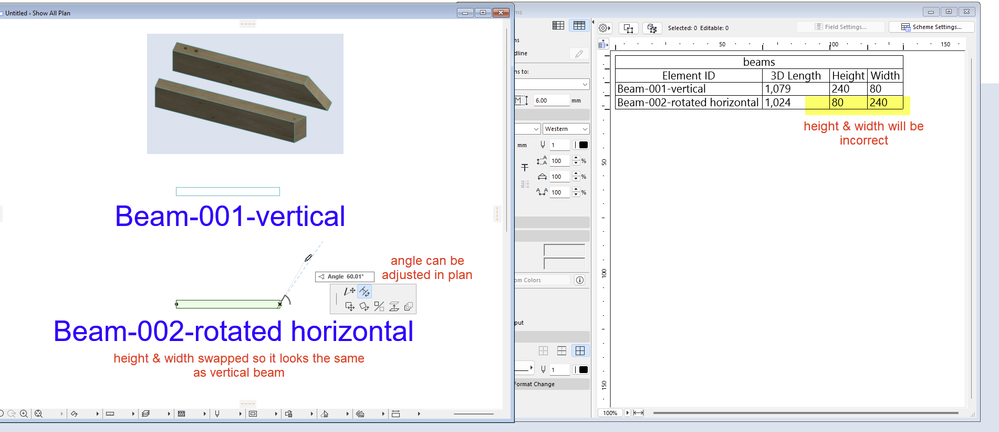Expand the Format Change panel header
Screen dimensions: 999x432
pyautogui.click(x=551, y=384)
